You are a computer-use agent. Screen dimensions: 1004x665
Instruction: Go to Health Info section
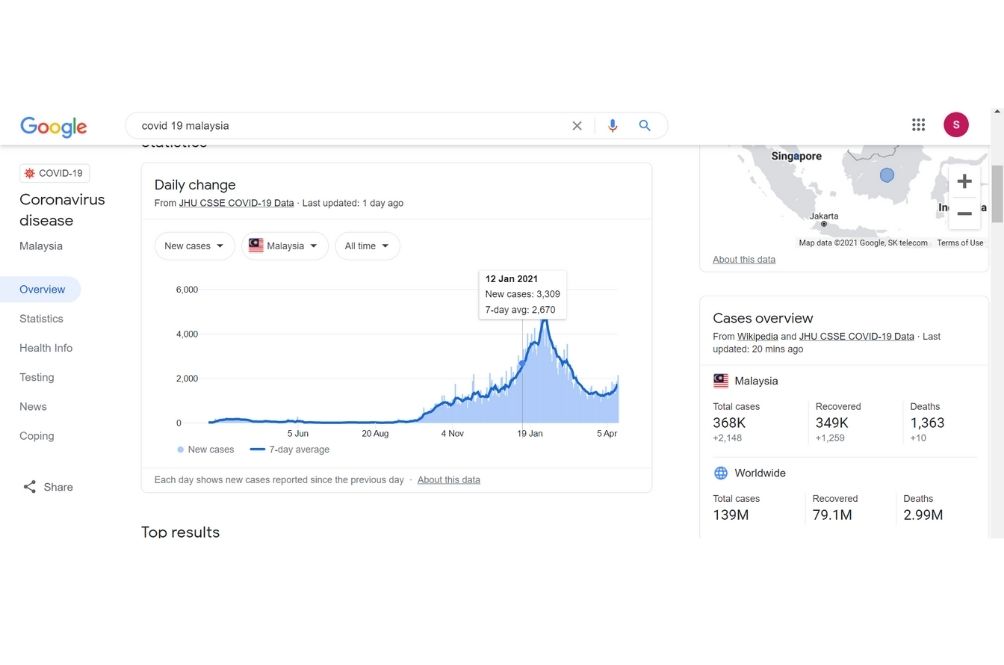pyautogui.click(x=46, y=348)
